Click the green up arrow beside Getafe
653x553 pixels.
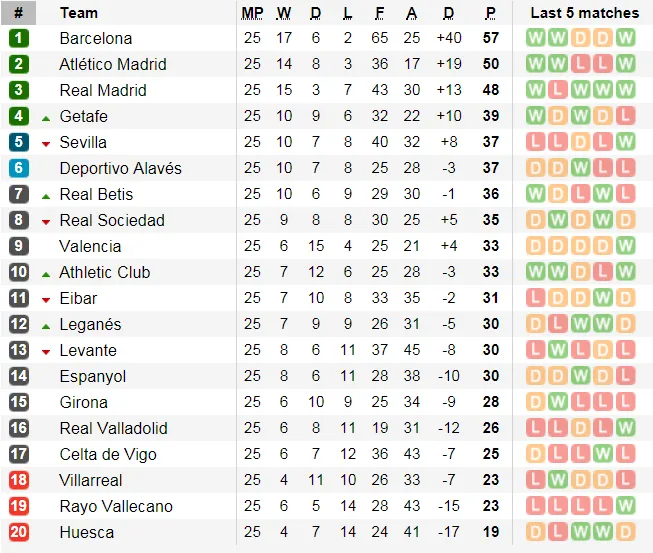coord(46,117)
